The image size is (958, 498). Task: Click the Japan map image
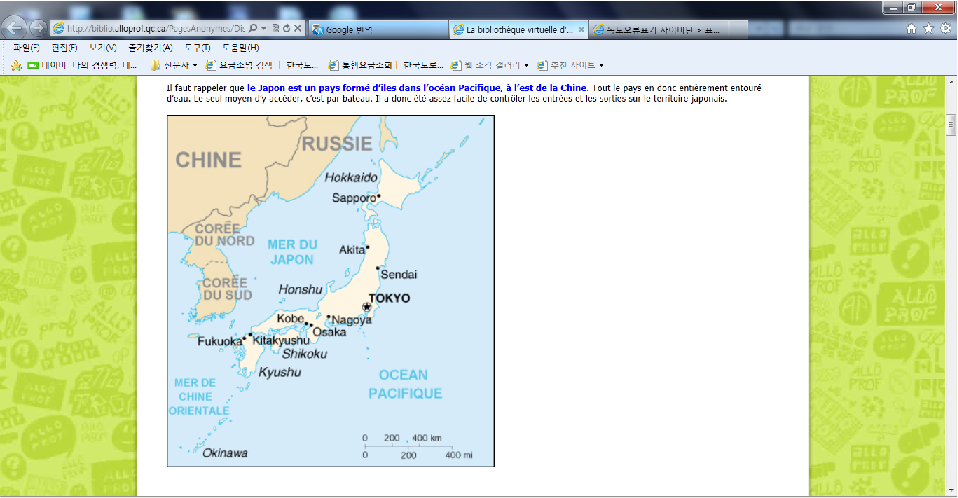[x=331, y=291]
